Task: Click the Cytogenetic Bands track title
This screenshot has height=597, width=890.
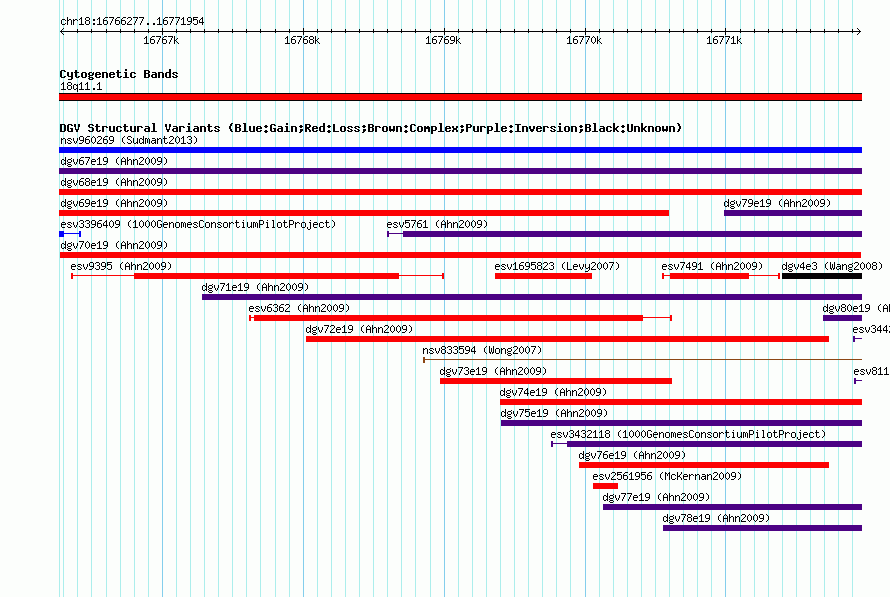Action: [x=119, y=74]
